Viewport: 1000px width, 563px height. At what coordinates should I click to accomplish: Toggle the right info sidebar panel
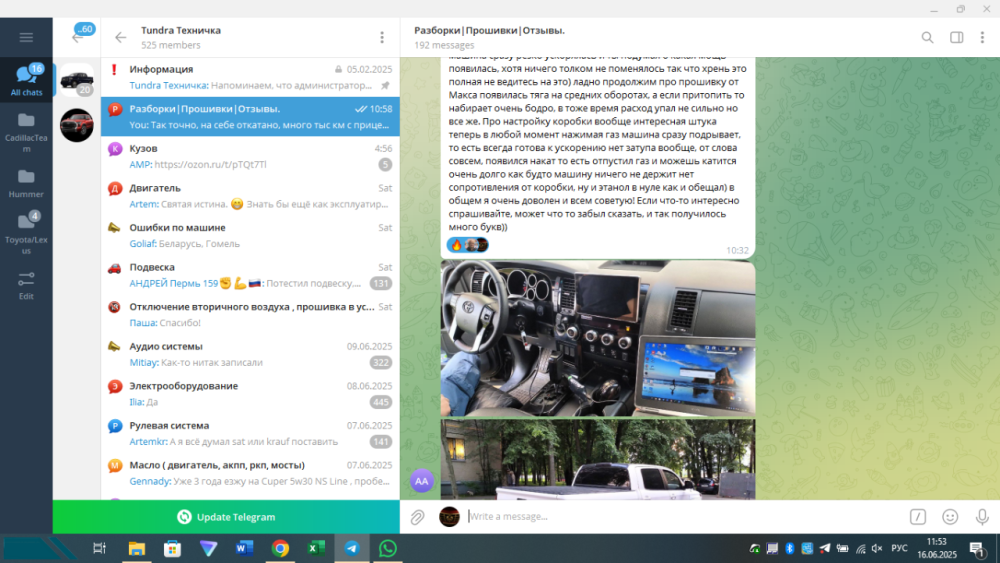point(956,38)
